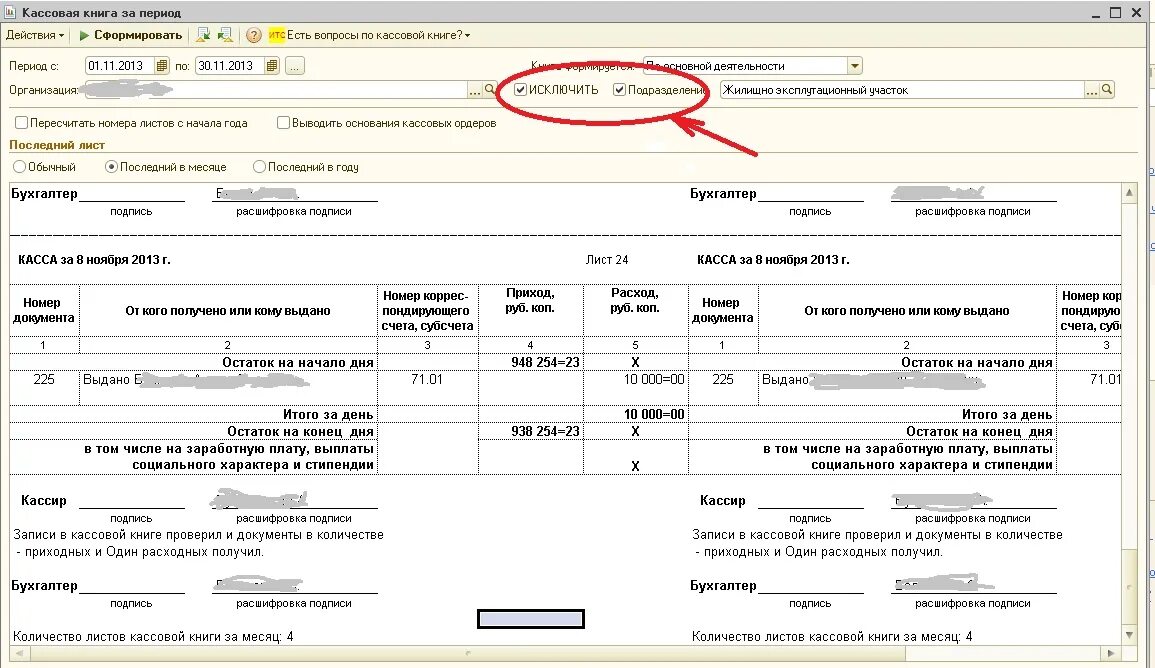This screenshot has width=1155, height=668.
Task: Select the 'Последний в году' radio button
Action: click(x=259, y=166)
